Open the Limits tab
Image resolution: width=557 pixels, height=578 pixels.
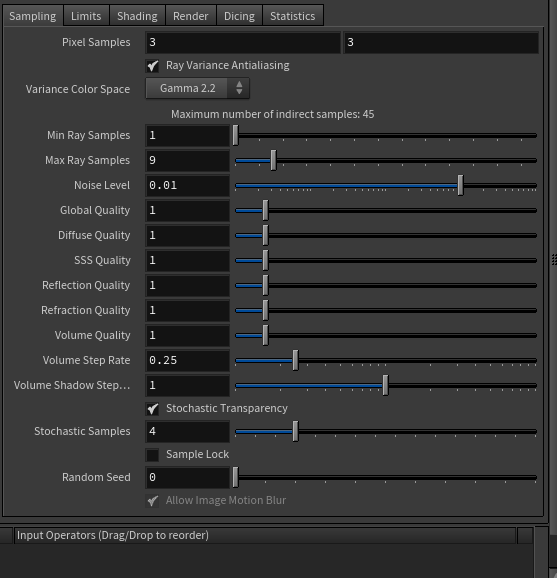(86, 16)
